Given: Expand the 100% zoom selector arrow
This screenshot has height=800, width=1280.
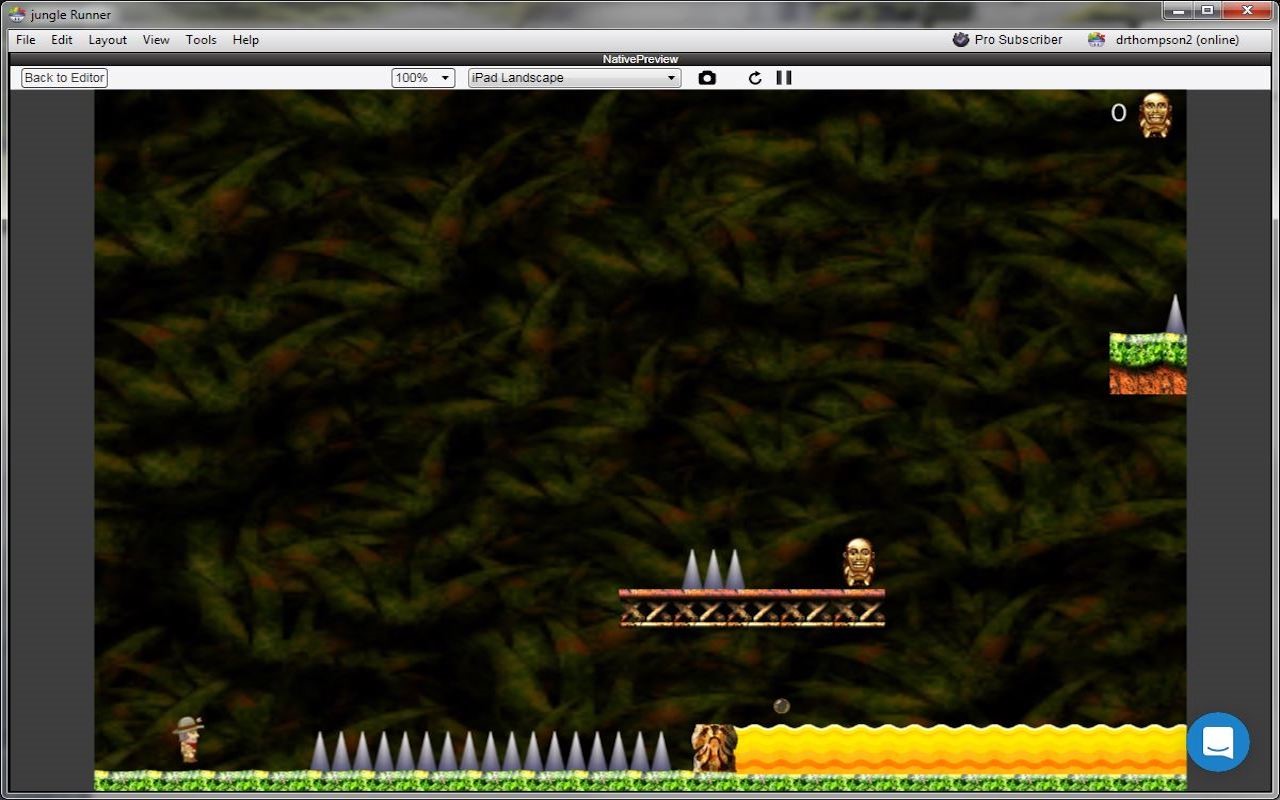Looking at the screenshot, I should pos(446,77).
